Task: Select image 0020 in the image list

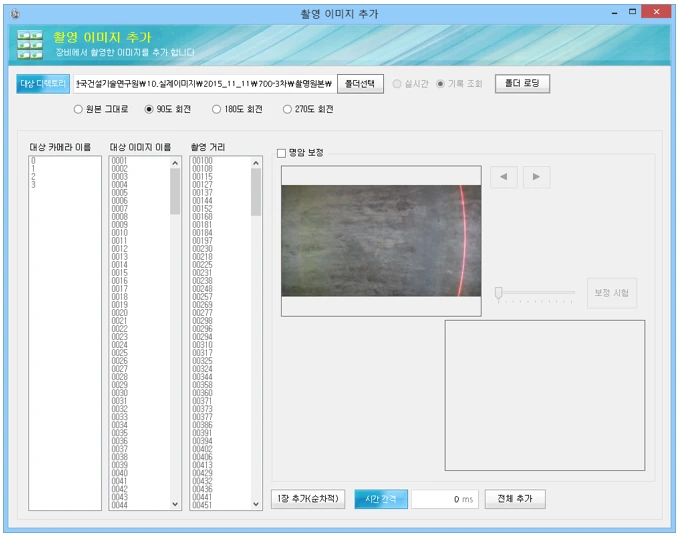Action: (140, 313)
